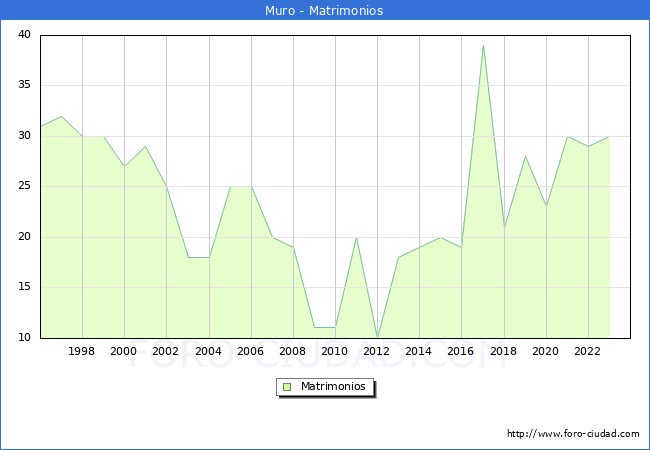
Task: Click the 10 y-axis label
Action: pyautogui.click(x=24, y=338)
